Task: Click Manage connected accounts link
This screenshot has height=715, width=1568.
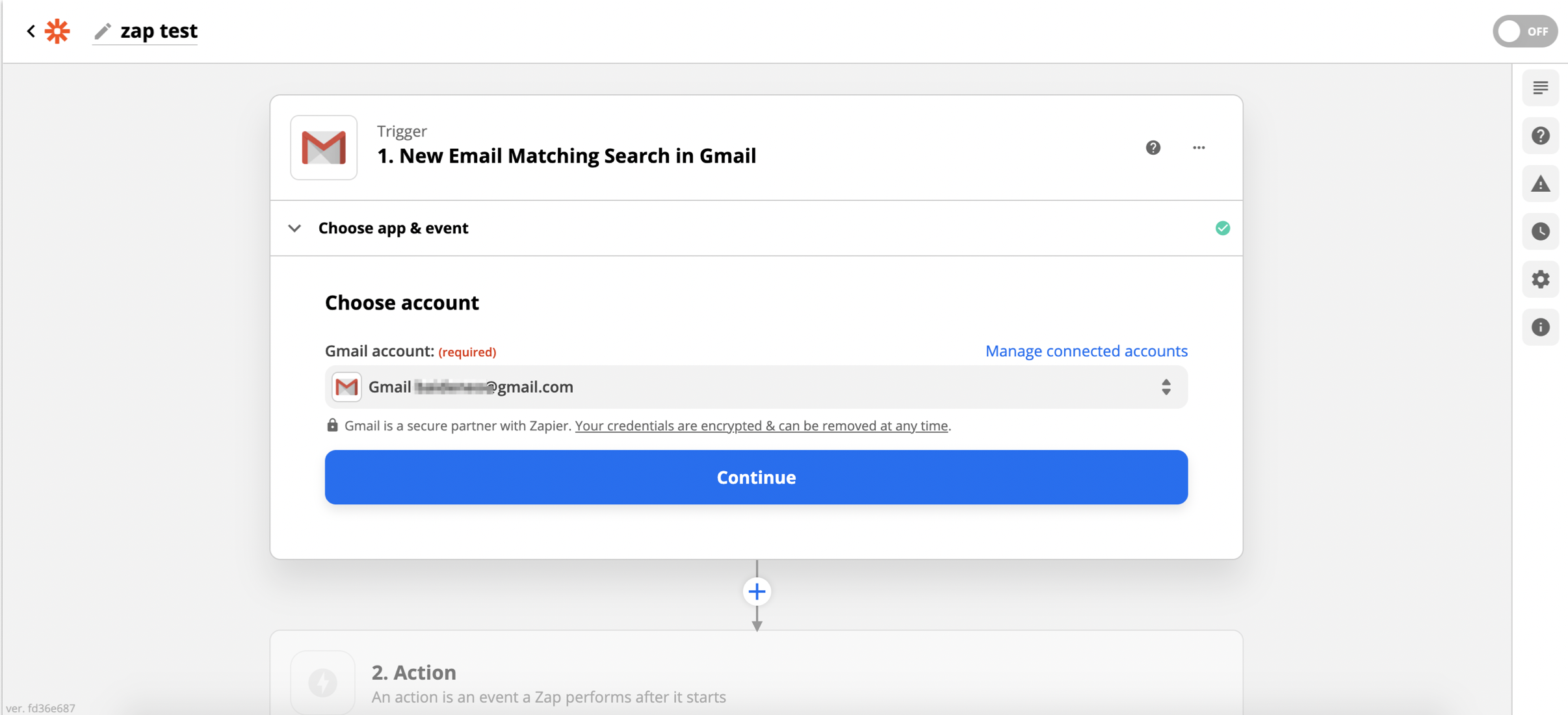Action: pos(1086,351)
